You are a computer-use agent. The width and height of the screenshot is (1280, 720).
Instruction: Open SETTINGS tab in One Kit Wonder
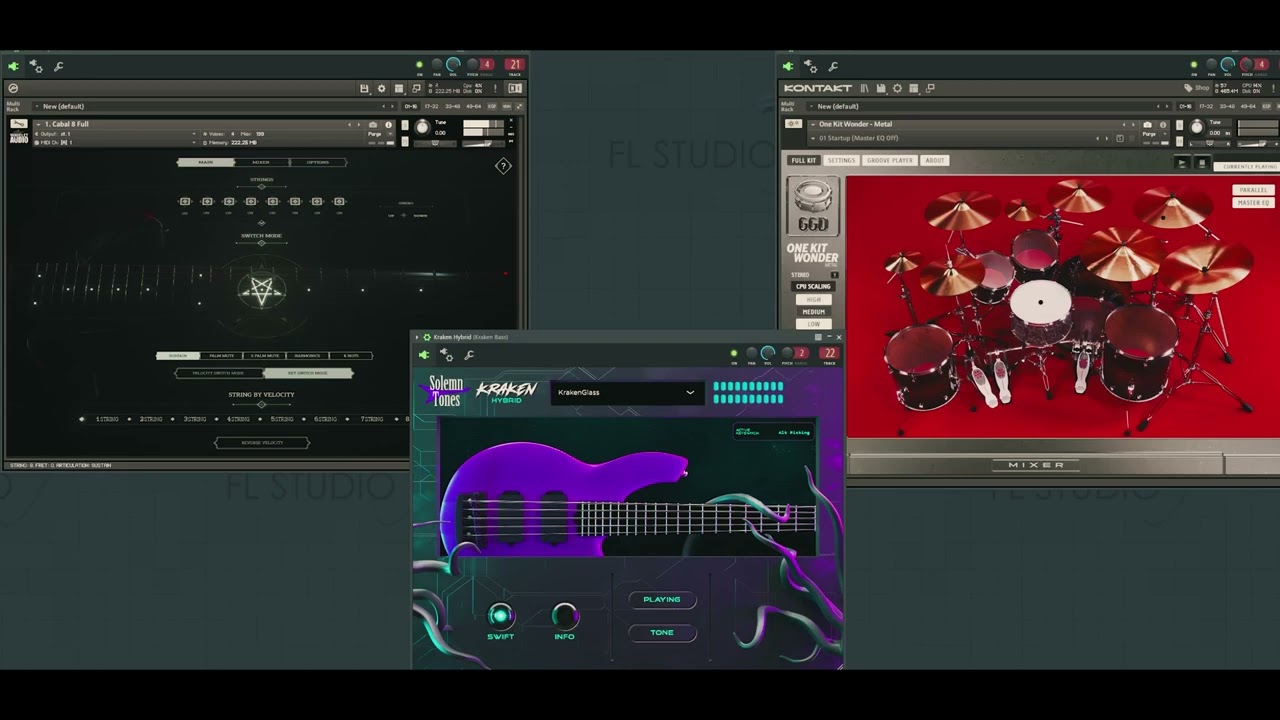[841, 160]
